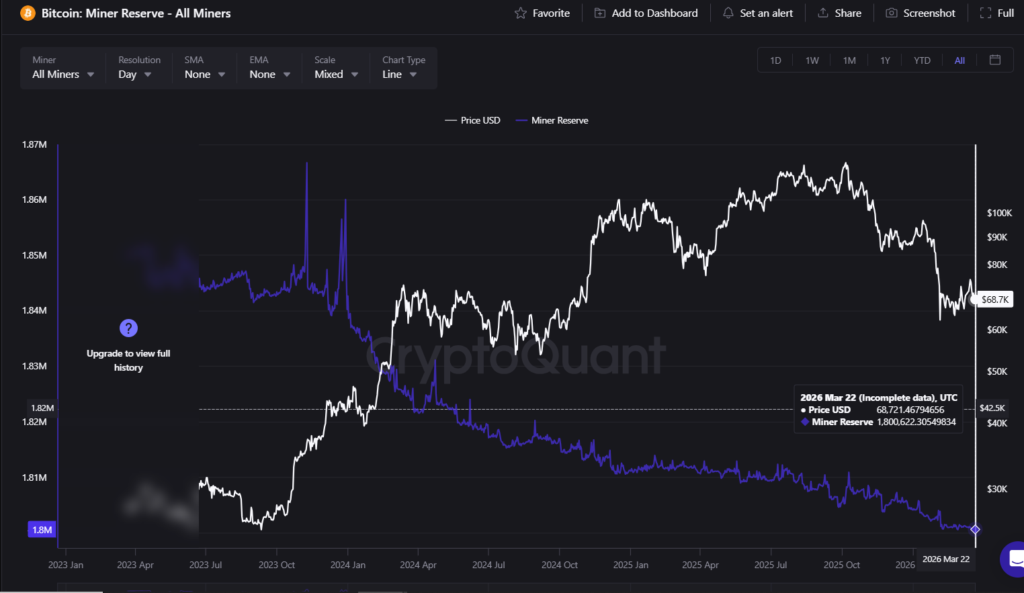Select the 1M time range

pyautogui.click(x=849, y=61)
